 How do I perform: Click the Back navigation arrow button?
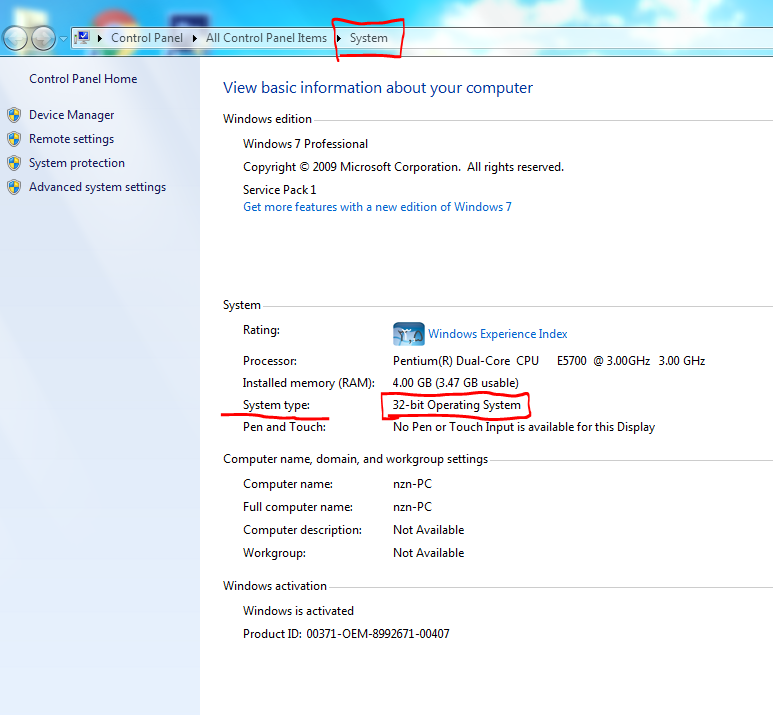(15, 38)
